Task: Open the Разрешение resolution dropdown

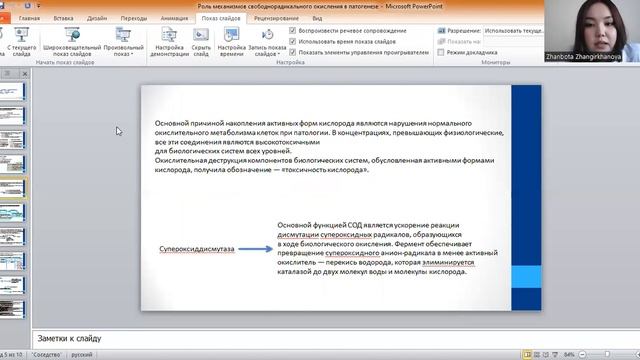Action: [x=513, y=31]
